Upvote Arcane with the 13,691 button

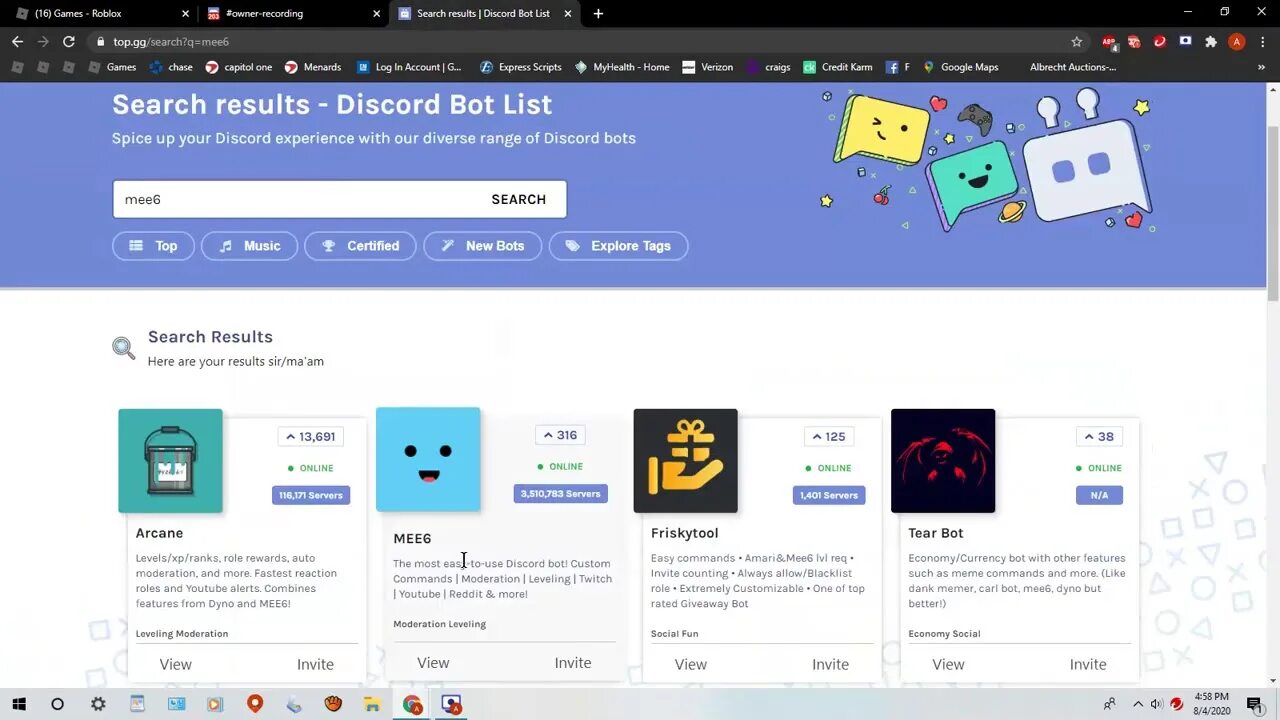click(311, 436)
